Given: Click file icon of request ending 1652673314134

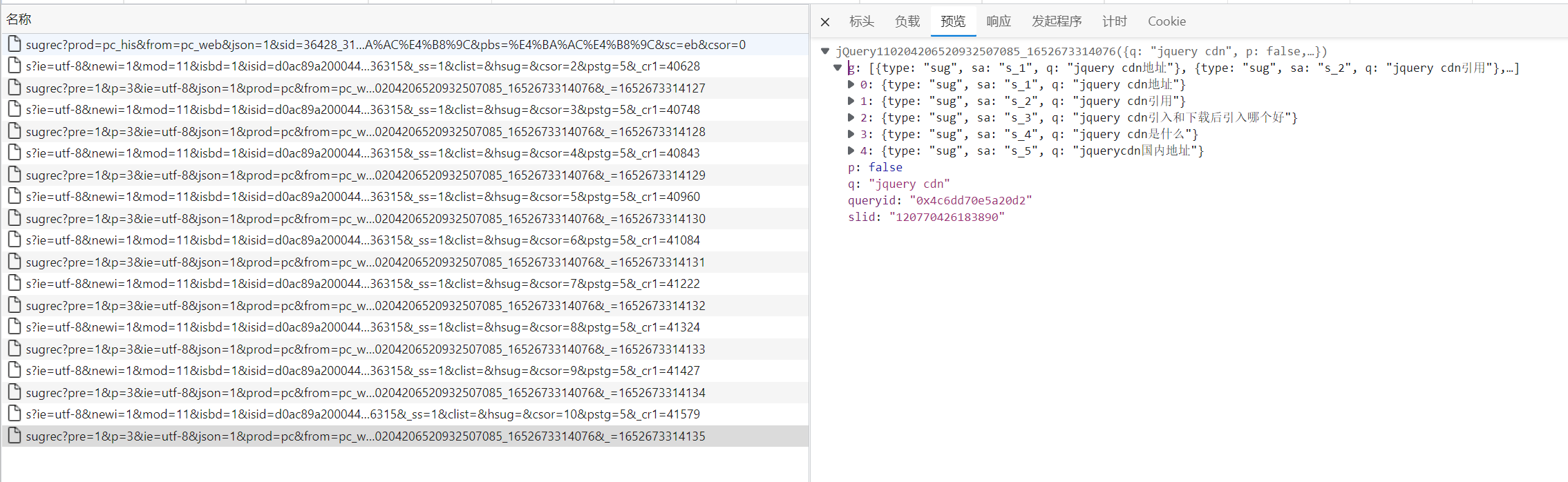Looking at the screenshot, I should (x=14, y=392).
